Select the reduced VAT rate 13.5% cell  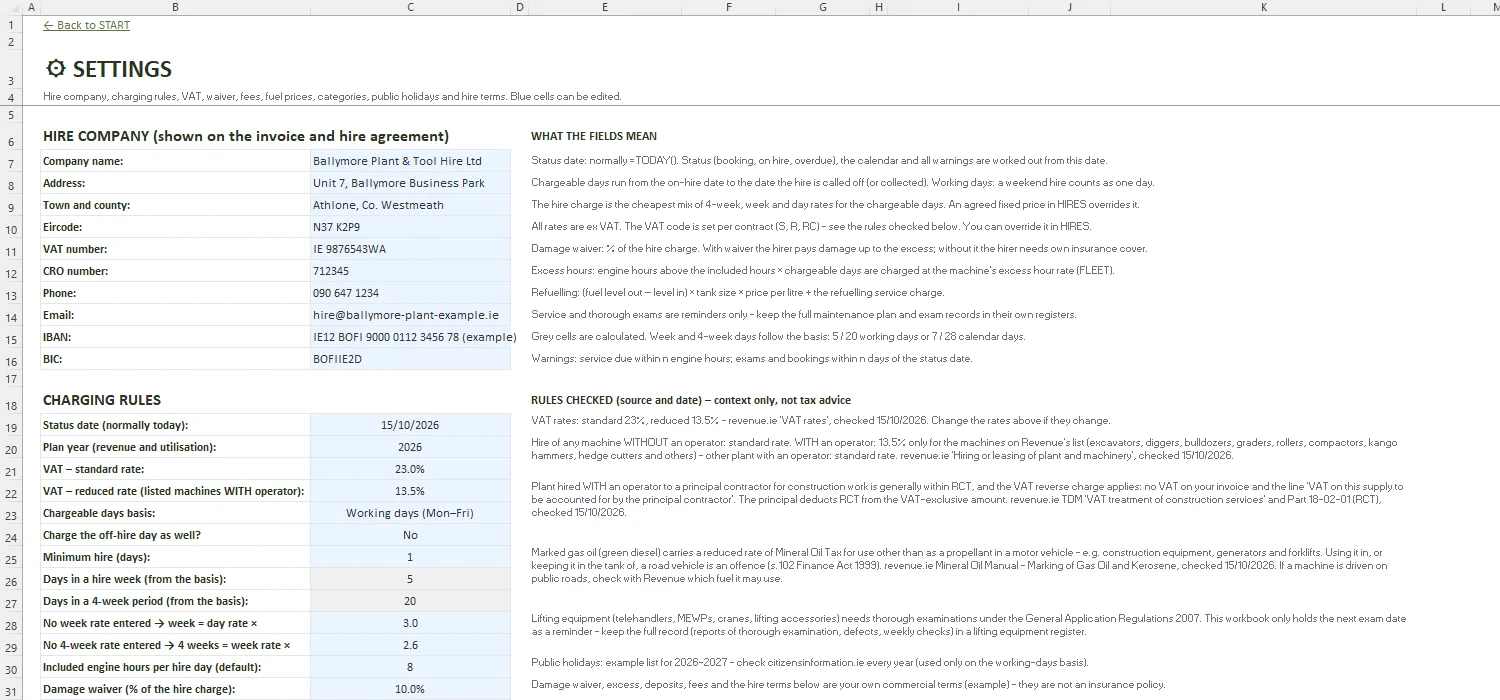(x=410, y=491)
